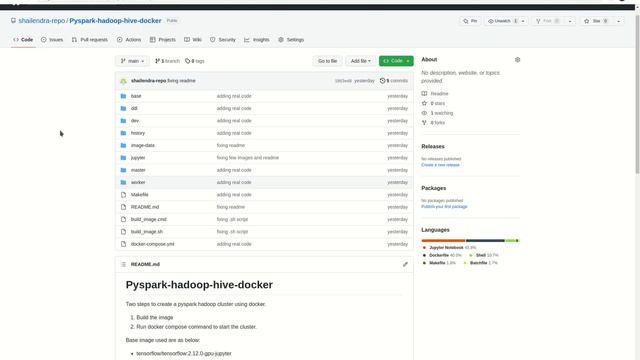Open the 'fixing readme' latest commit message
Image resolution: width=640 pixels, height=360 pixels.
click(x=181, y=81)
